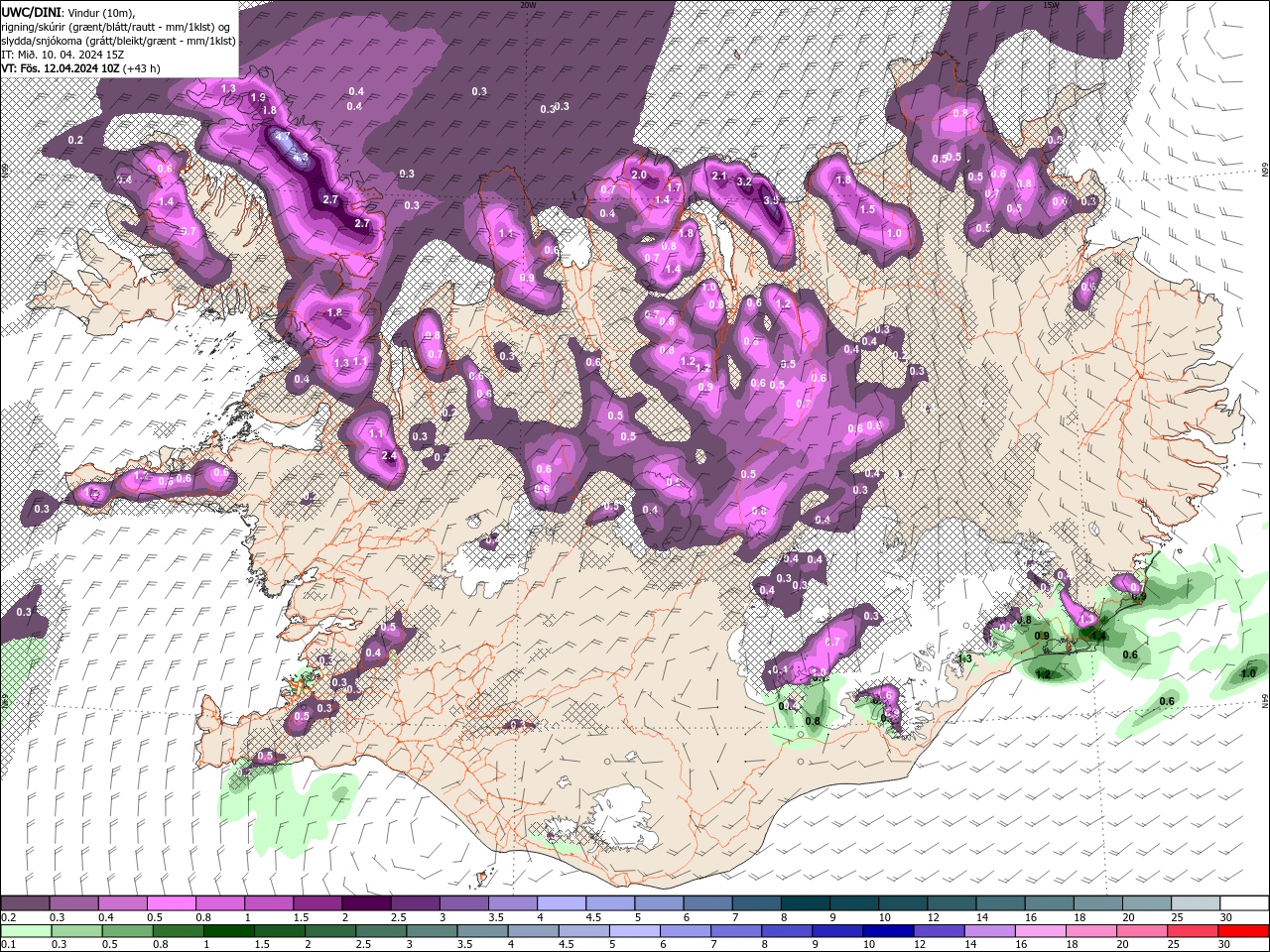
Task: Select the lower legend swatch labeled 8
Action: pyautogui.click(x=788, y=932)
